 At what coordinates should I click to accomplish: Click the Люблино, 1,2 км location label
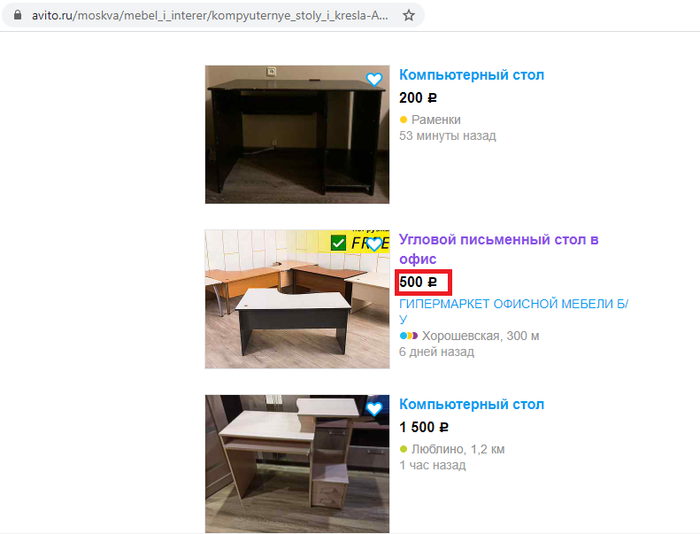click(x=458, y=449)
